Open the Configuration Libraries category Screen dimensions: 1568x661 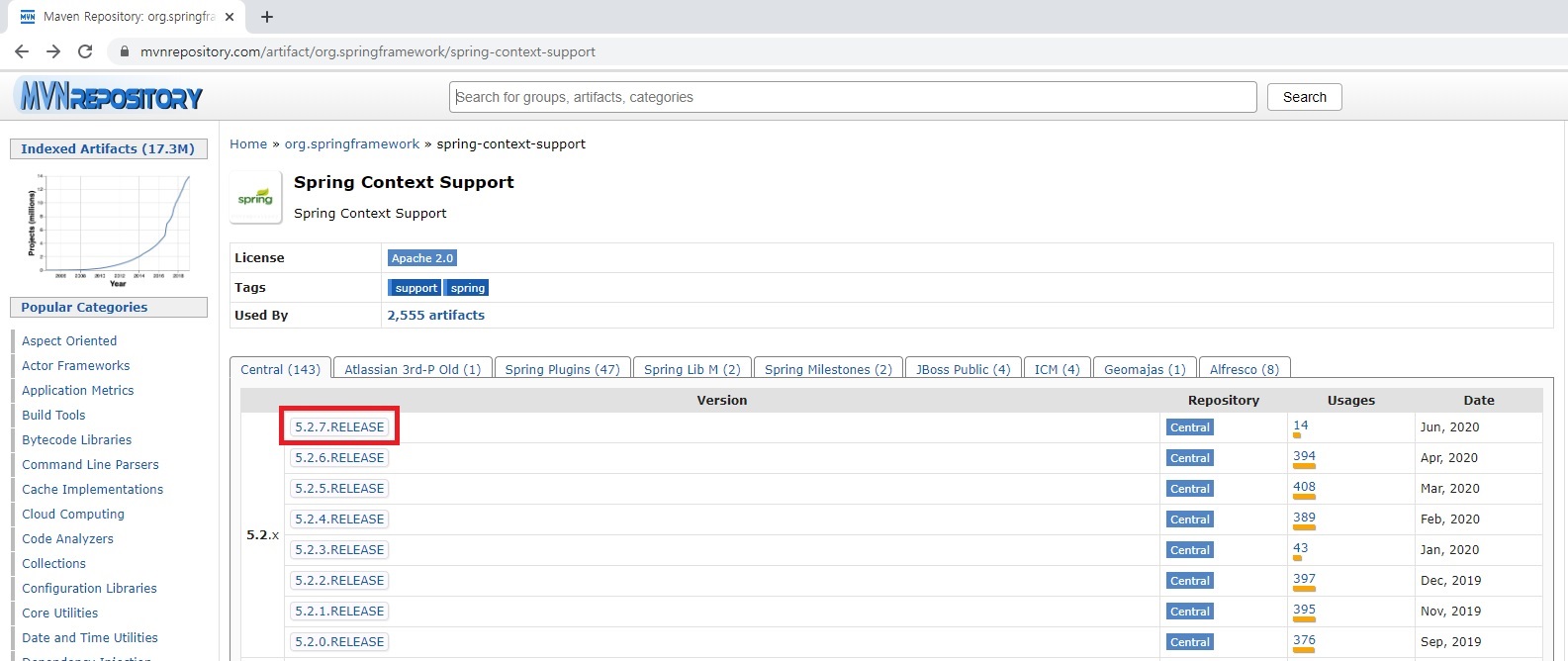click(89, 589)
